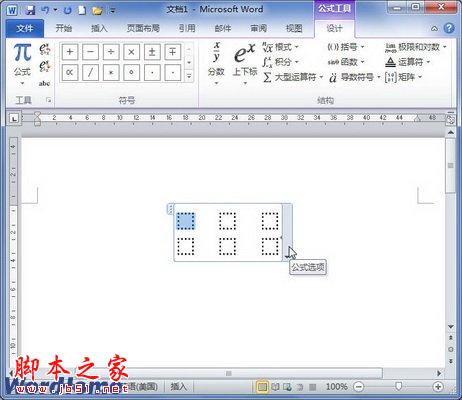Click the equation box move handle
This screenshot has height=400, width=462.
click(x=170, y=209)
